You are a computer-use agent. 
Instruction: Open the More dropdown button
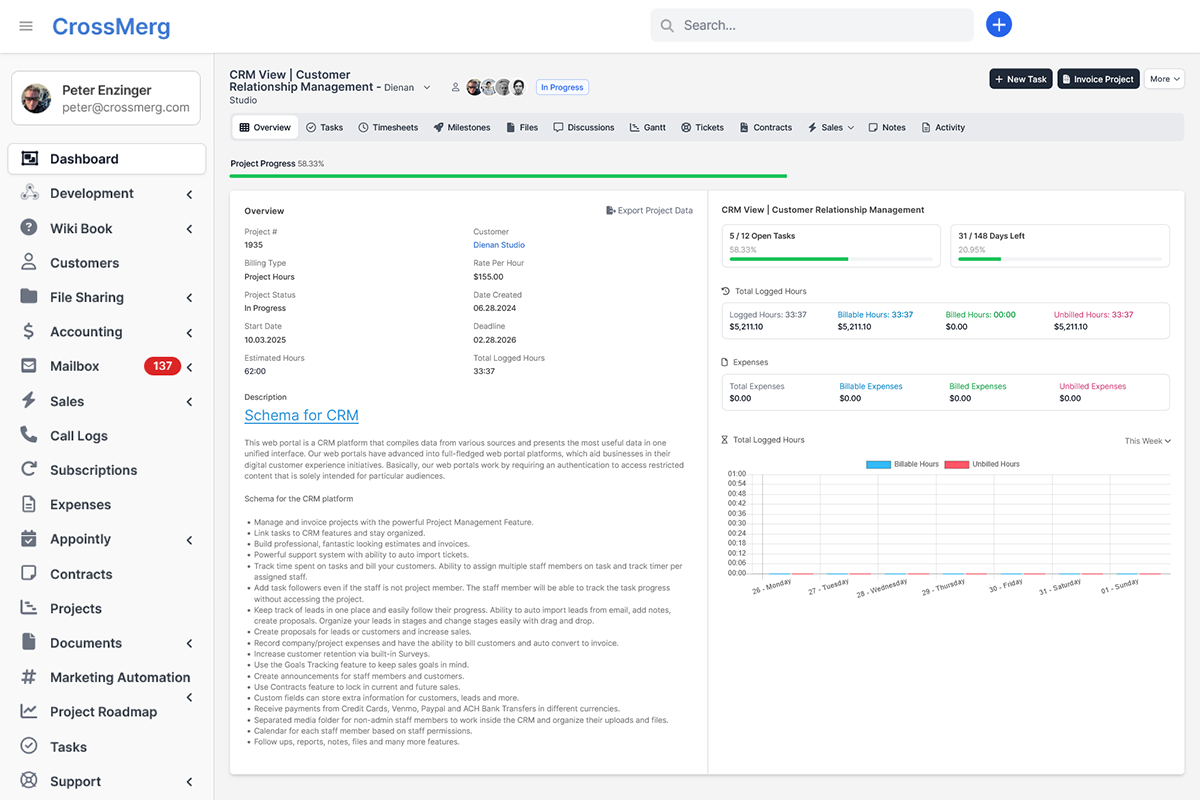click(1164, 79)
